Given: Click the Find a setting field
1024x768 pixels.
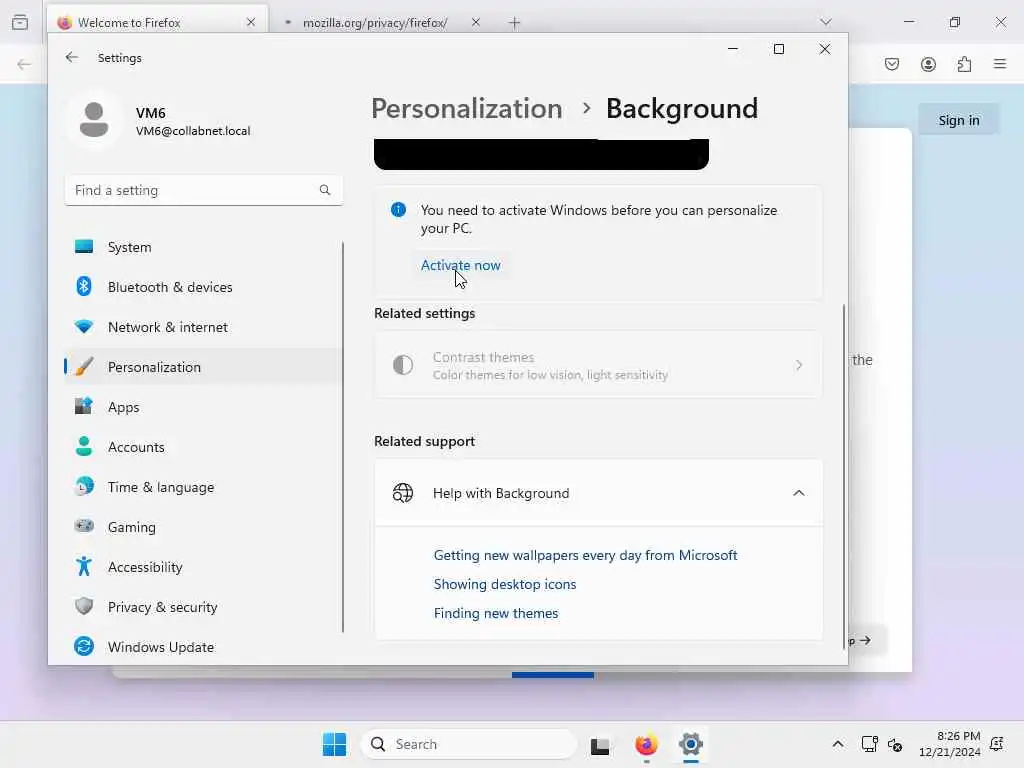Looking at the screenshot, I should (204, 190).
